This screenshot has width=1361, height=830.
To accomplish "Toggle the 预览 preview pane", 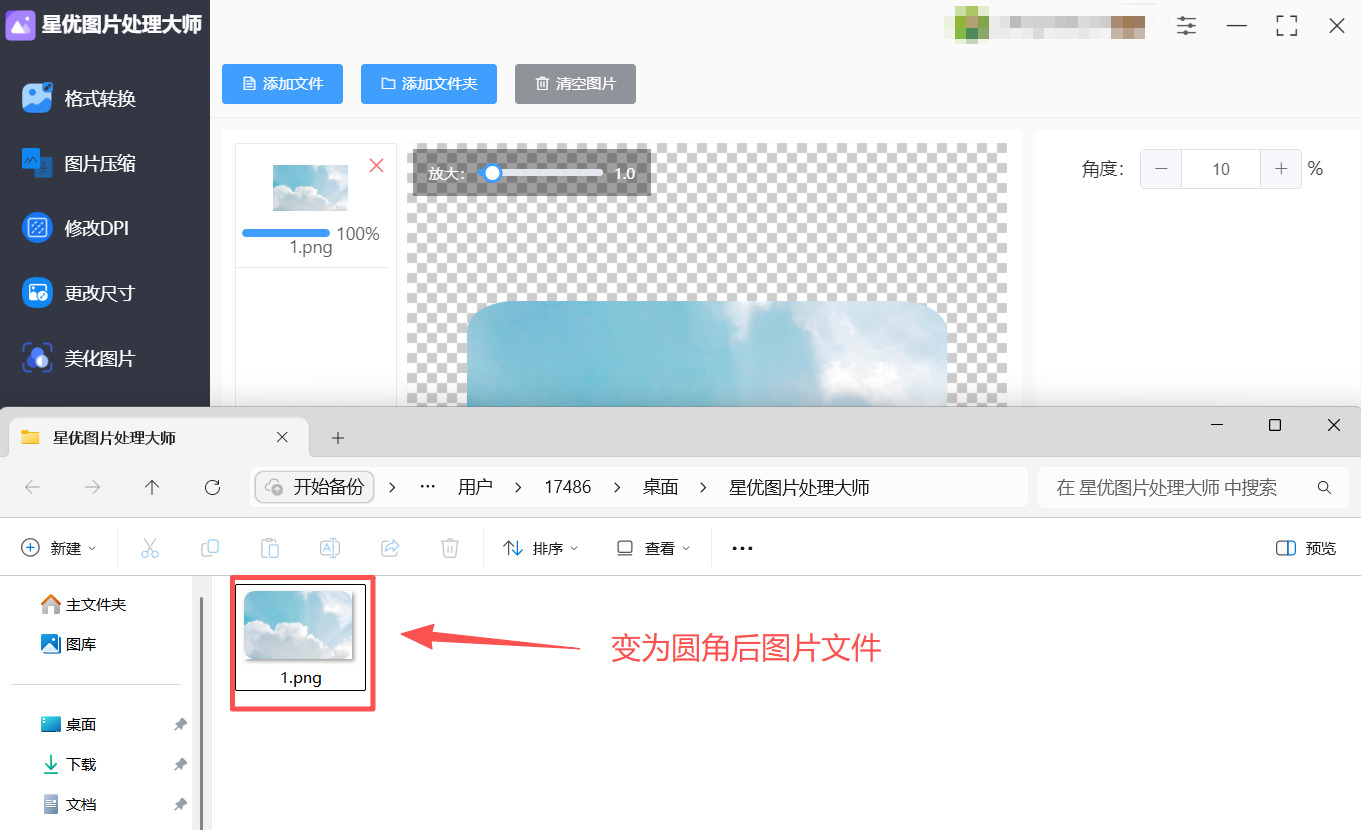I will point(1306,548).
